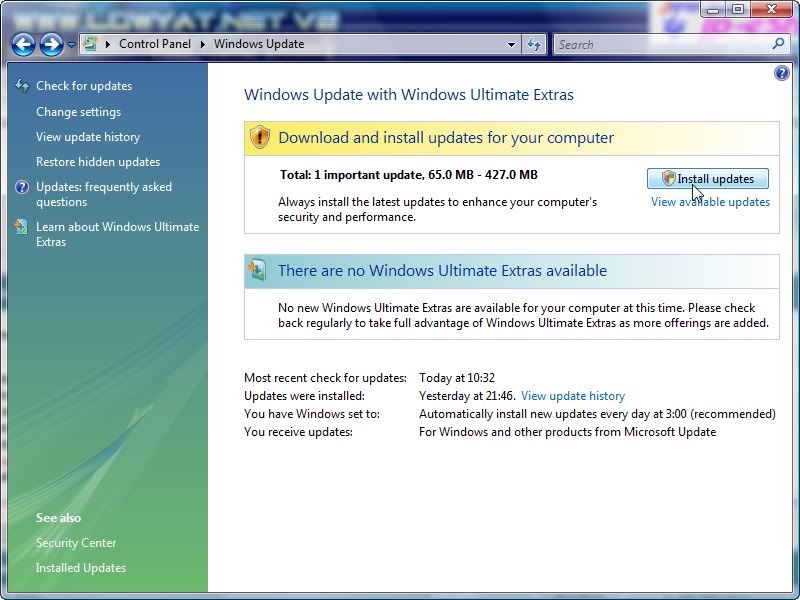Click the yellow warning shield icon
Viewport: 800px width, 600px height.
coord(260,137)
